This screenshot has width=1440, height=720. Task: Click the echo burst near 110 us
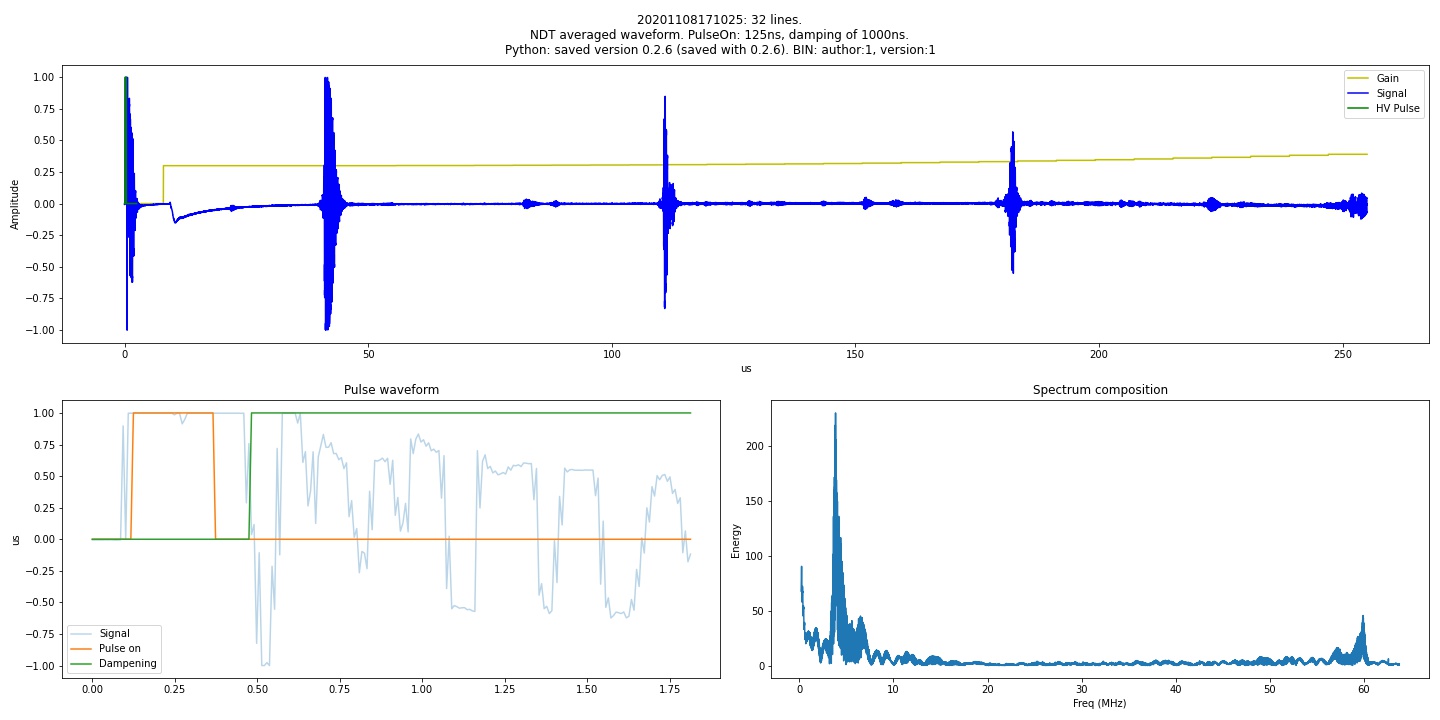point(665,204)
